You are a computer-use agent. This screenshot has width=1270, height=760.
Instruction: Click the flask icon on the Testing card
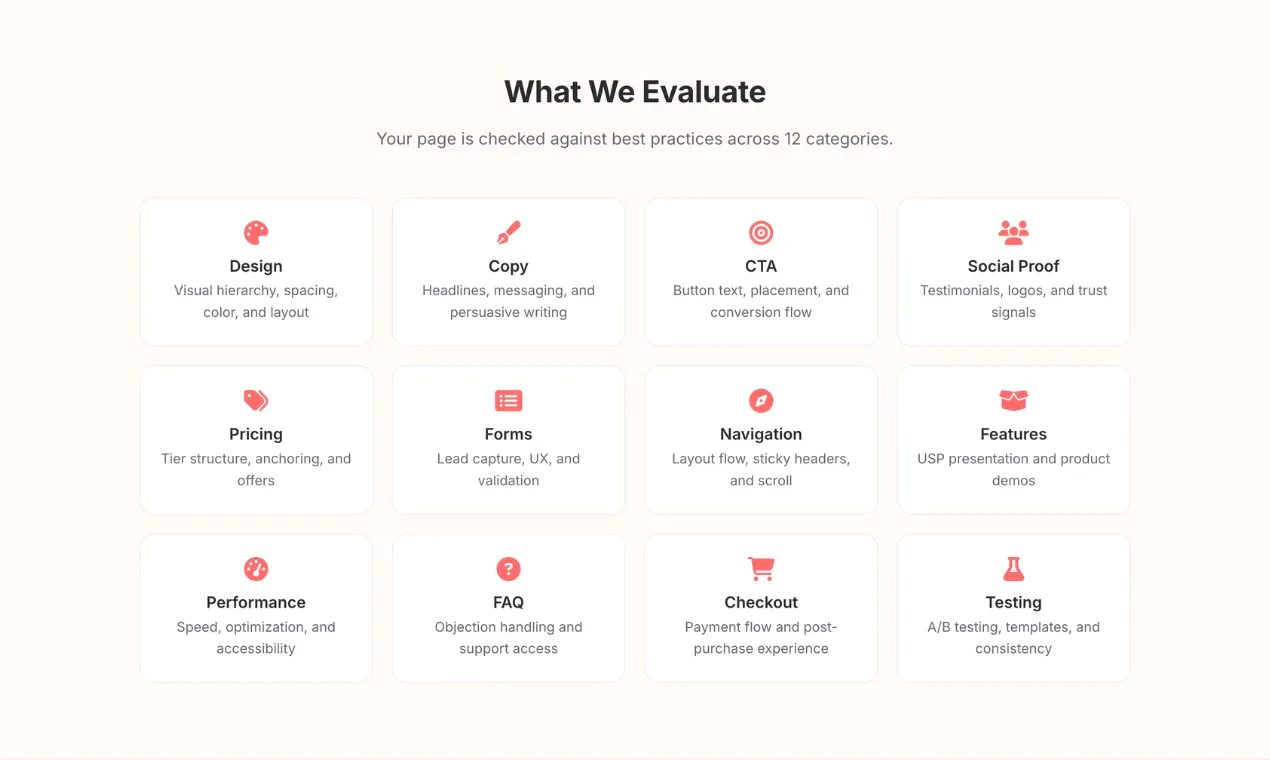pyautogui.click(x=1013, y=567)
